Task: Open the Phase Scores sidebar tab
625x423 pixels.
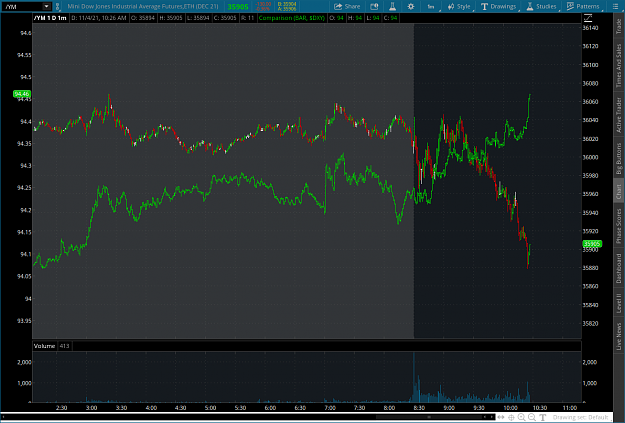Action: 619,226
